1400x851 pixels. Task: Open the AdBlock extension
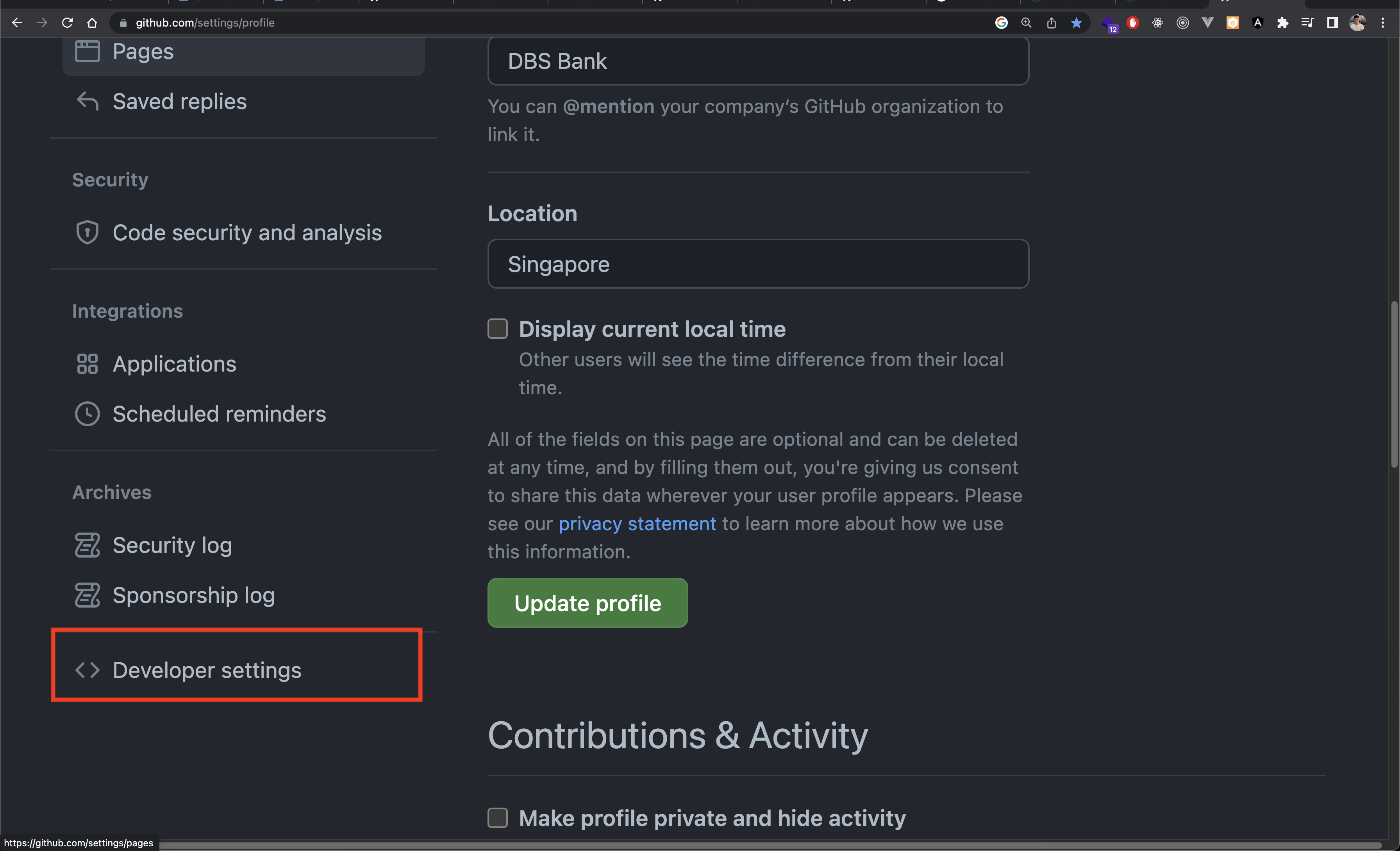(x=1132, y=23)
